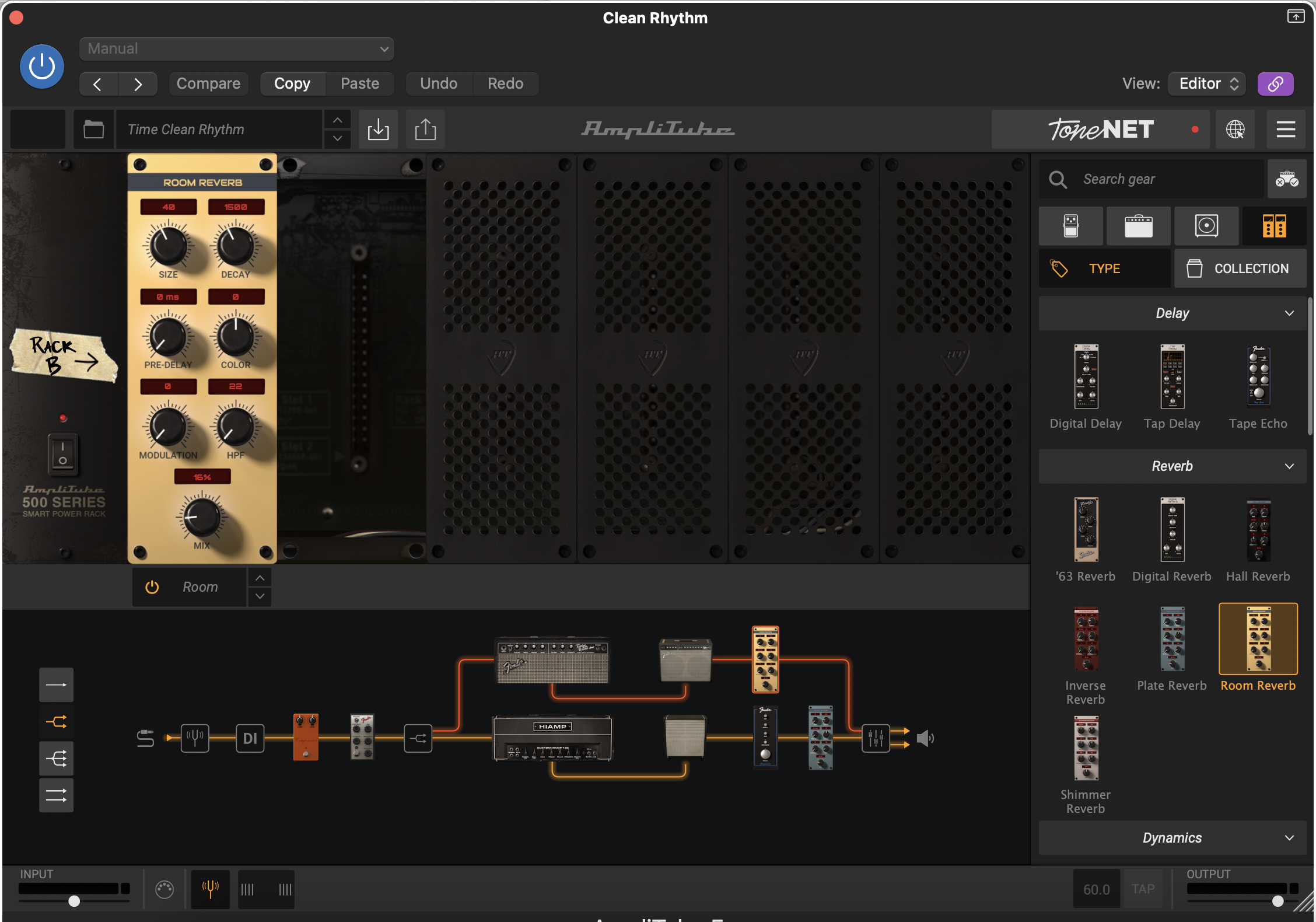The image size is (1316, 922).
Task: Collapse the Reverb section
Action: (1172, 466)
